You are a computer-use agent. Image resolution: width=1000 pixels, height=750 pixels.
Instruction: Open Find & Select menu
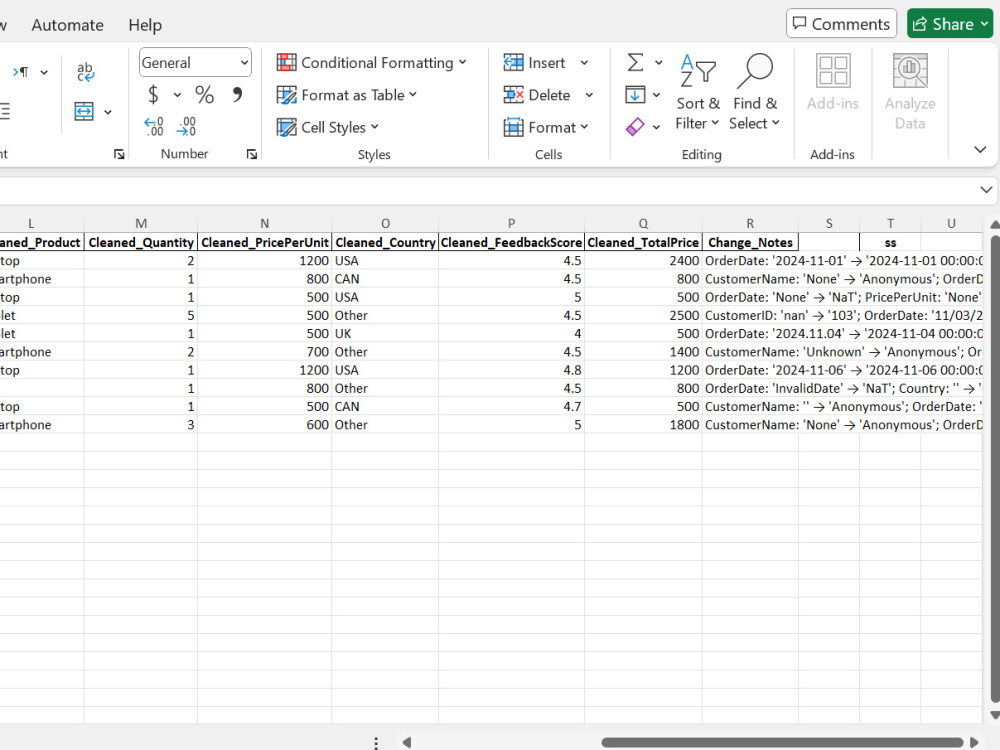755,92
